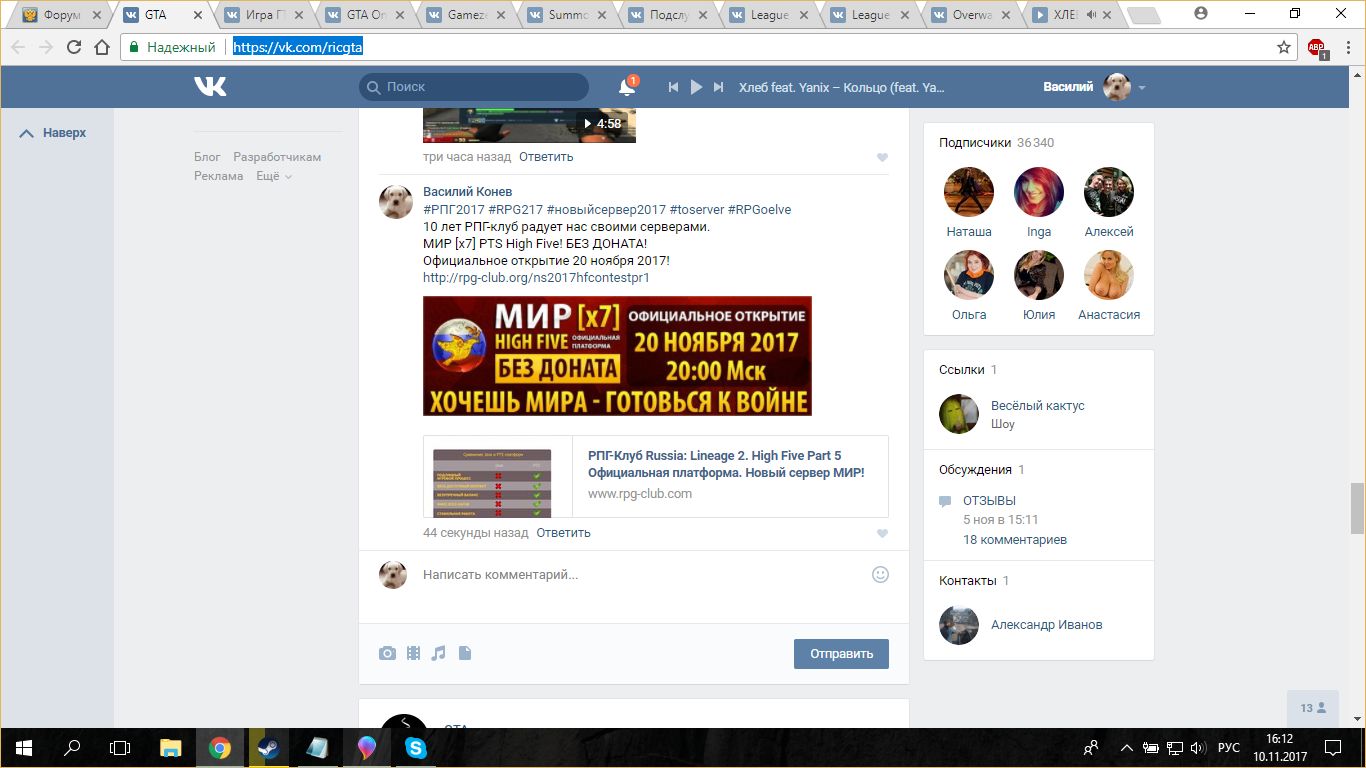
Task: Open the РПГ-Клуб Russia: Lineage 2 link card title
Action: point(726,464)
